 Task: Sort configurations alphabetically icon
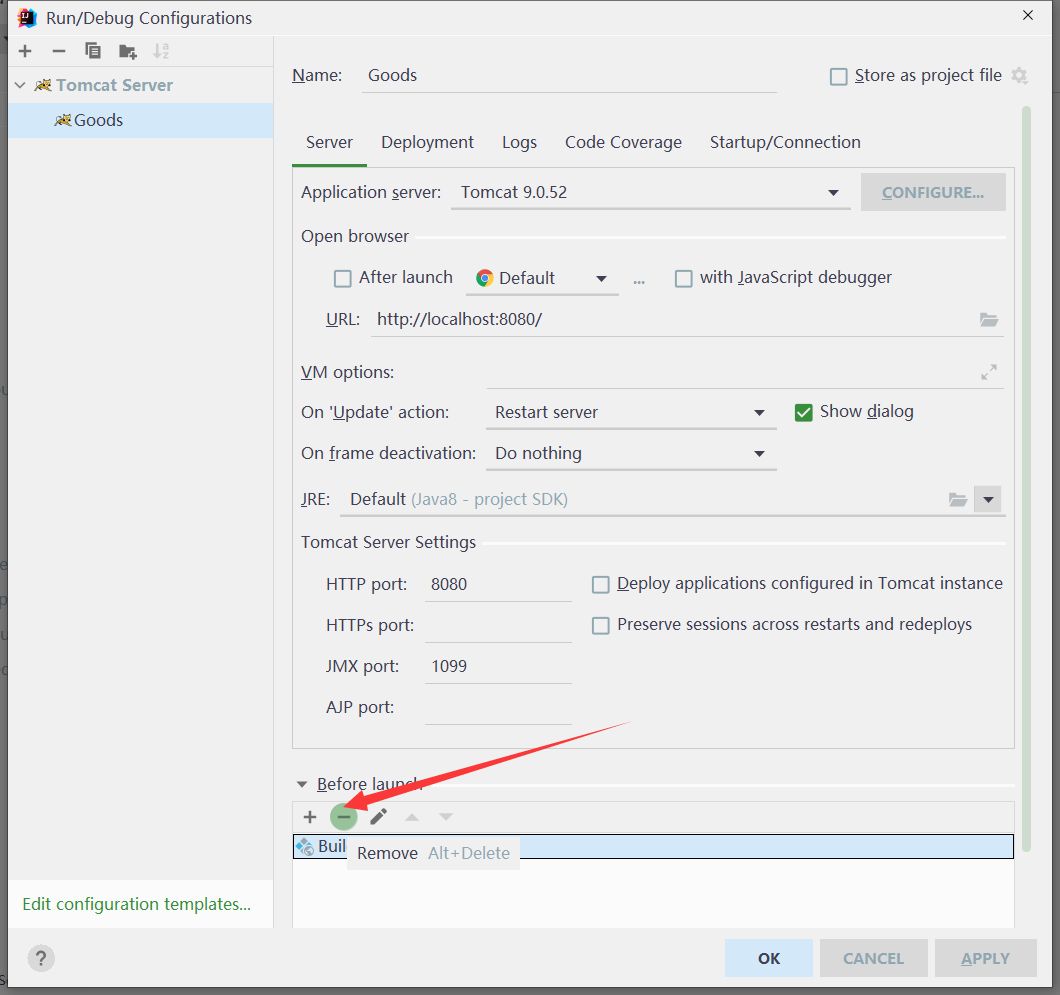point(161,51)
